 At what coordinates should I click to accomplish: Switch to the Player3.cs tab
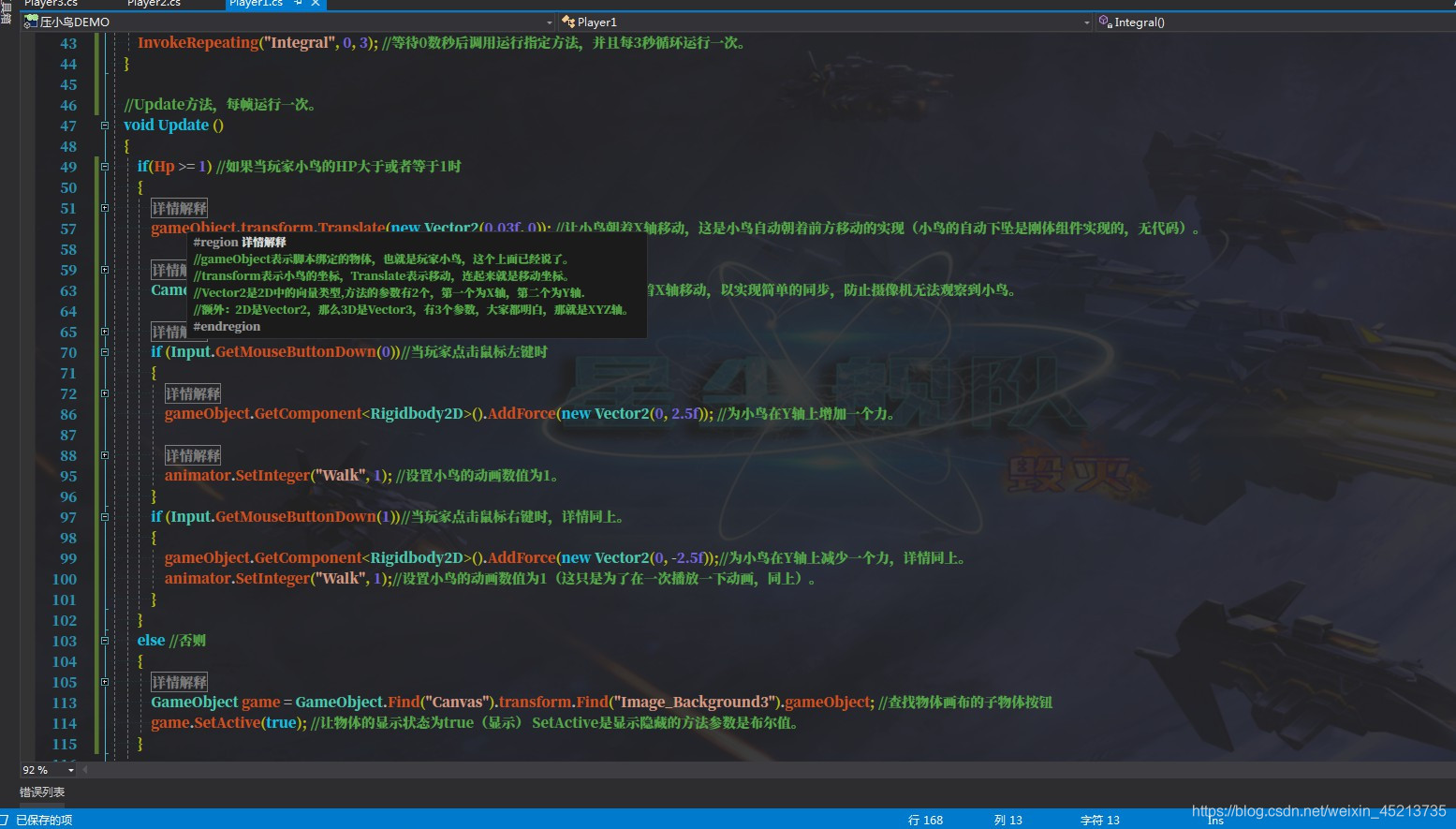(51, 4)
